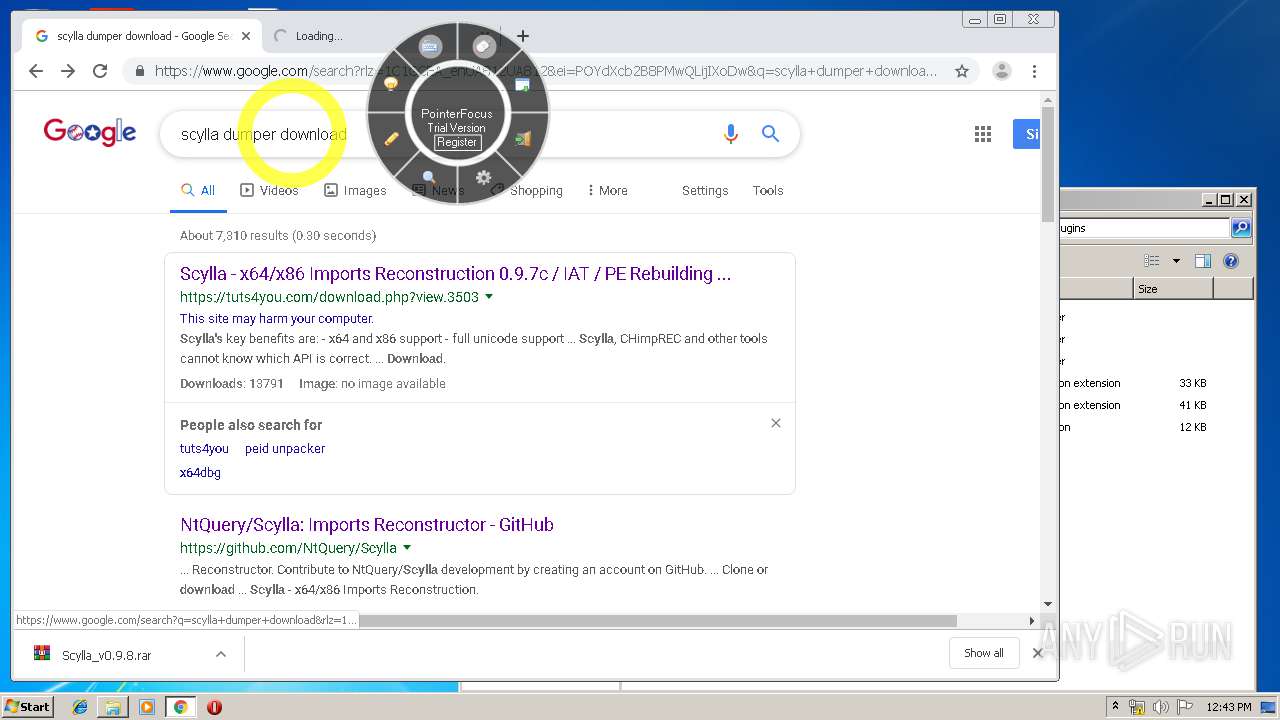
Task: Open Help in the Explorer window
Action: pos(1231,261)
